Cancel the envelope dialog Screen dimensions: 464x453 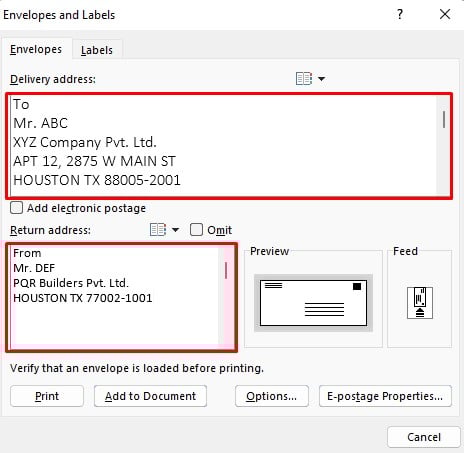click(424, 437)
